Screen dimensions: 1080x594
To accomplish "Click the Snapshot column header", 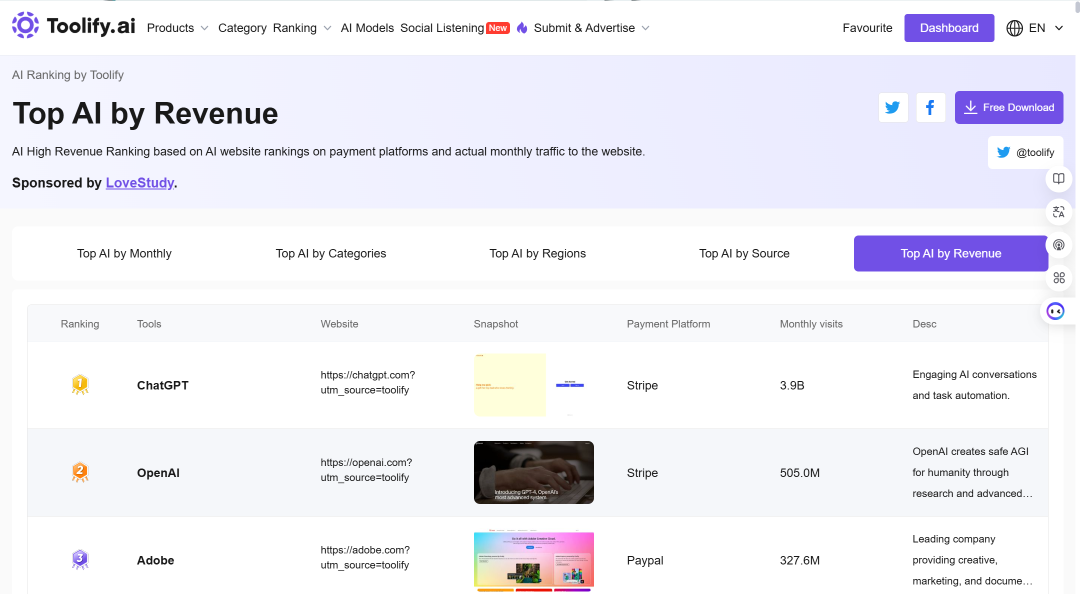I will click(x=496, y=324).
